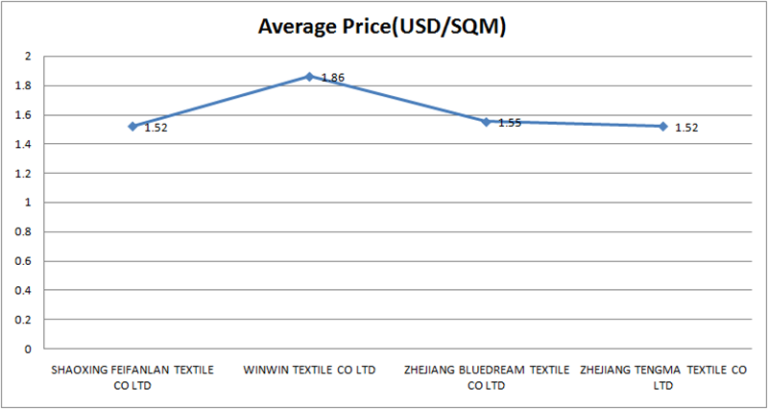Image resolution: width=768 pixels, height=409 pixels.
Task: Click the Zhejiang Bluedream data point marker
Action: coord(486,122)
